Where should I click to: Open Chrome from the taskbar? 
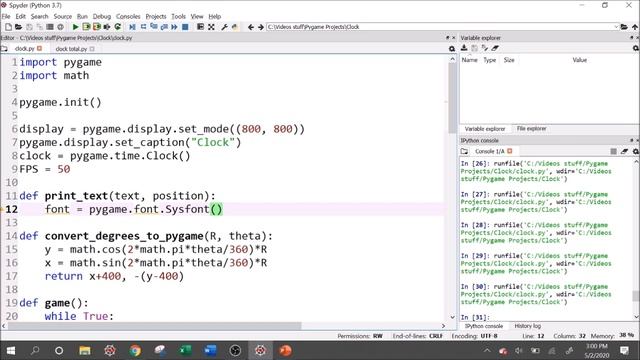135,351
